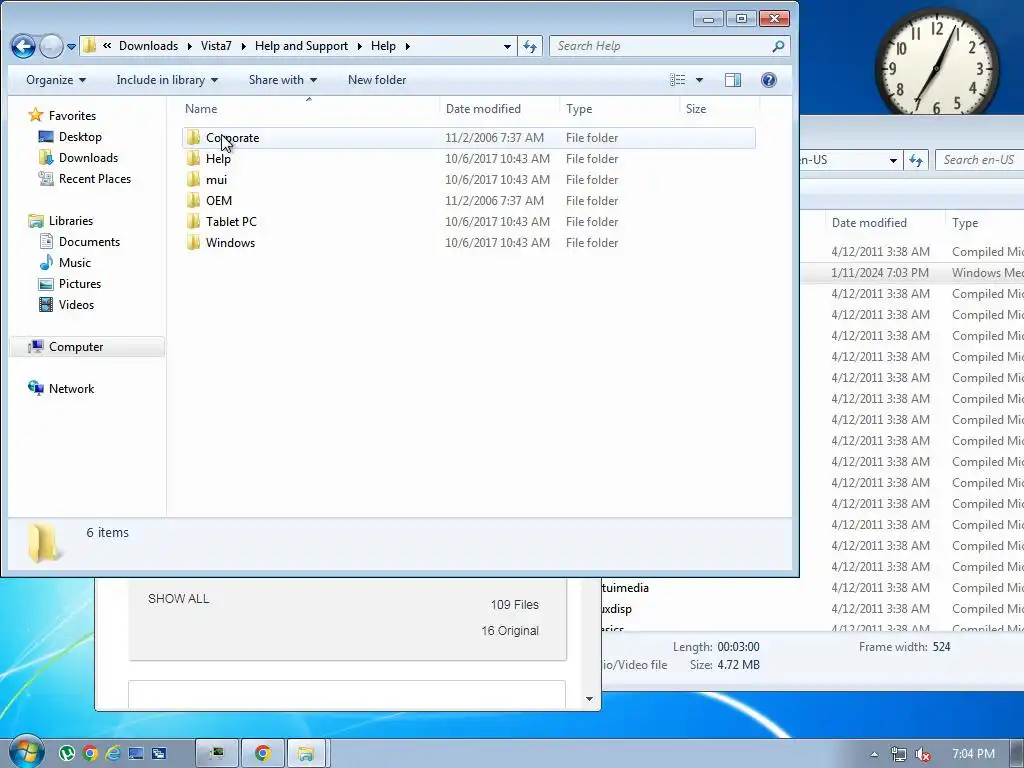1024x768 pixels.
Task: Open the view options dropdown arrow
Action: pyautogui.click(x=699, y=80)
